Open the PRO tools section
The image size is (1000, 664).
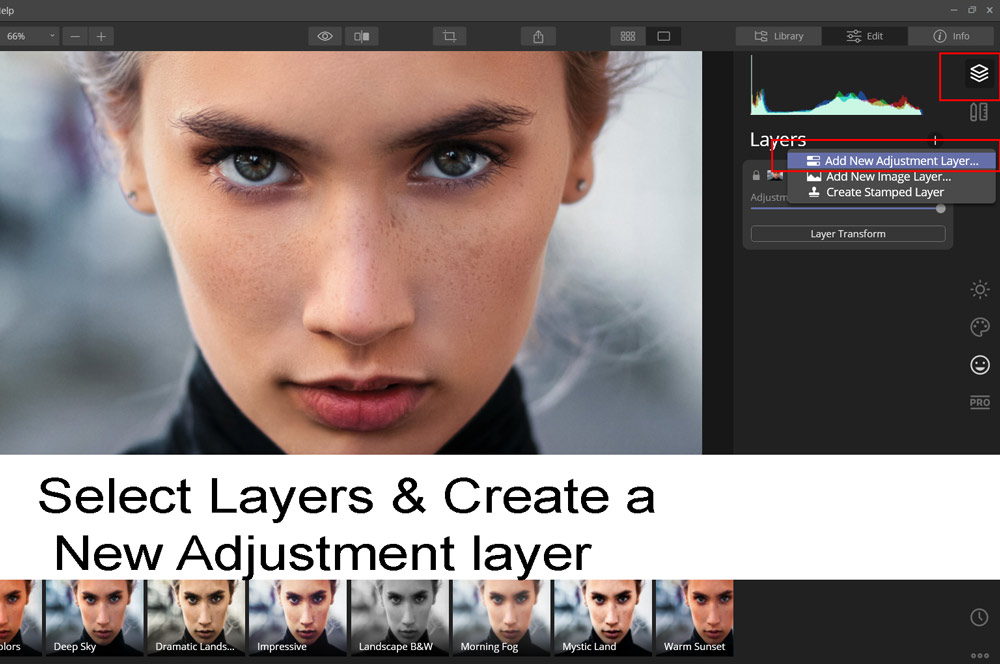pos(980,402)
